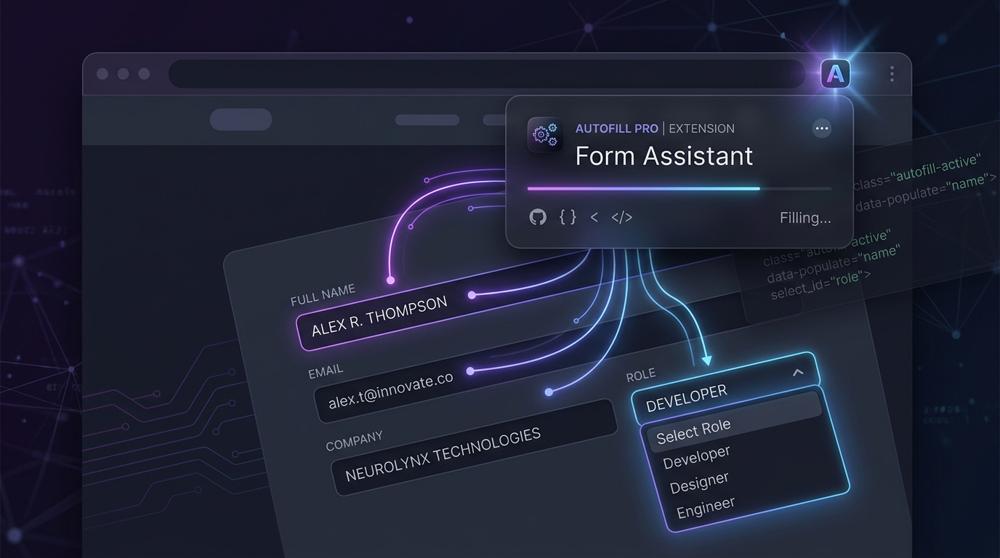Click the Role combo box showing DEVELOPER
1000x558 pixels.
tap(725, 389)
